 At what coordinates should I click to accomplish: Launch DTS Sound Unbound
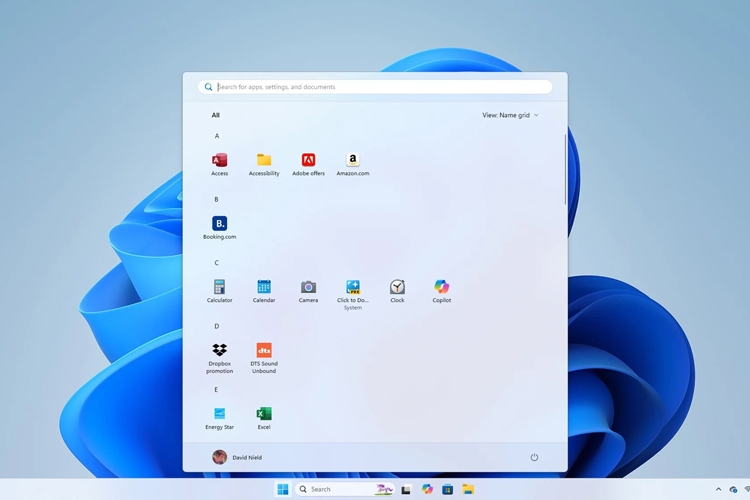(264, 358)
